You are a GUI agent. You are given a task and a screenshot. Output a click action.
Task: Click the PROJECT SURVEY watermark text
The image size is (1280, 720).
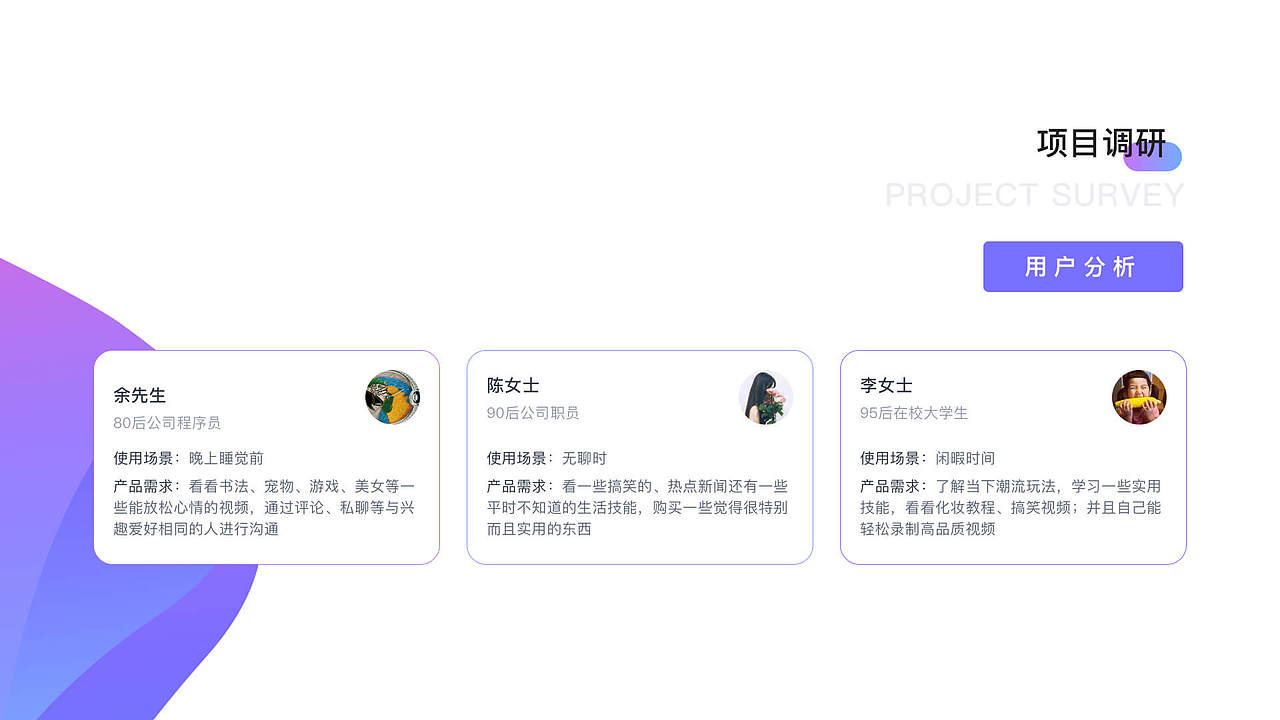click(x=1035, y=196)
